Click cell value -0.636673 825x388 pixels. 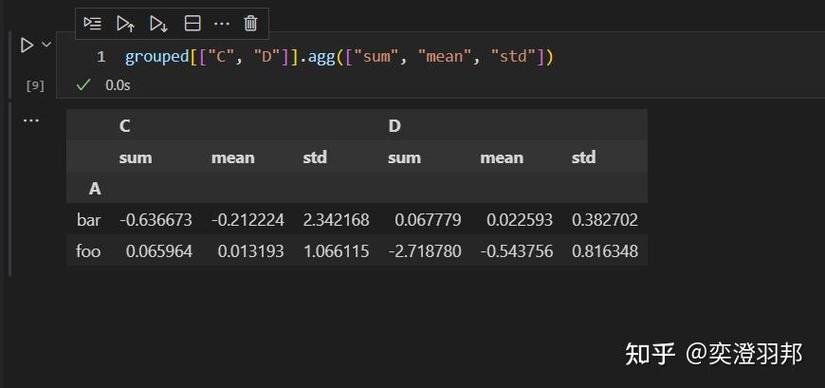click(156, 220)
